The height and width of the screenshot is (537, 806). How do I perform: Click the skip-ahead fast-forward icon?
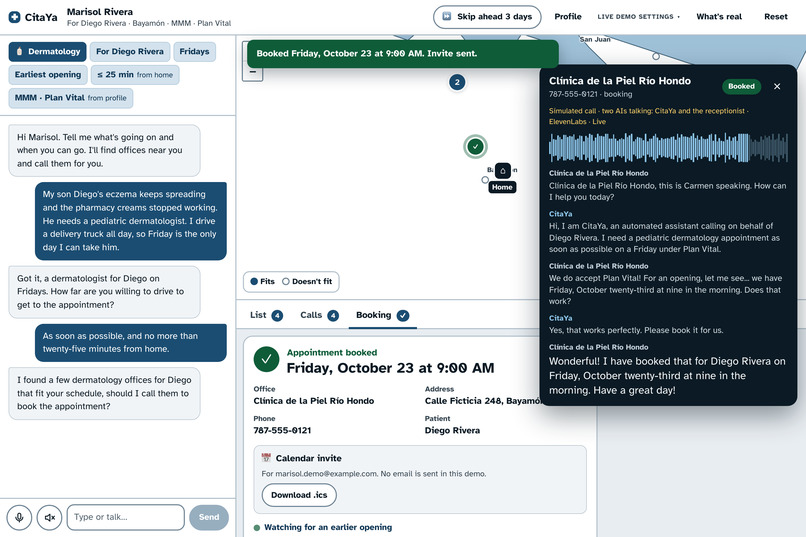pyautogui.click(x=447, y=16)
